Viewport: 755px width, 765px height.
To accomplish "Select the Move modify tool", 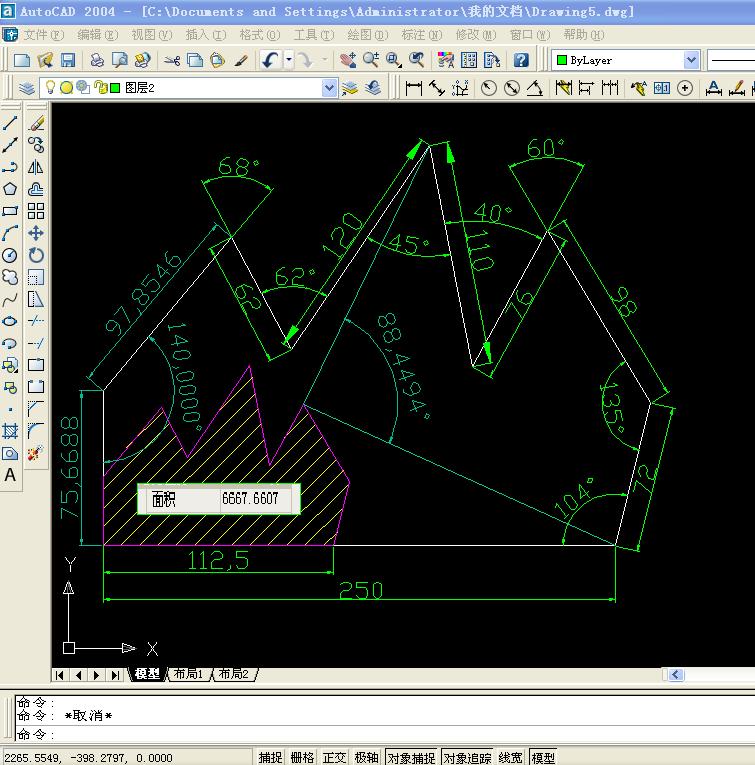I will click(36, 233).
